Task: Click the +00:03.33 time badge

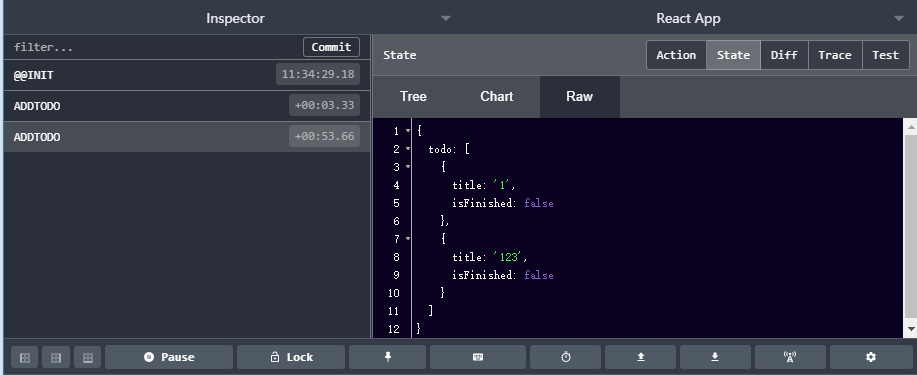Action: [x=324, y=105]
